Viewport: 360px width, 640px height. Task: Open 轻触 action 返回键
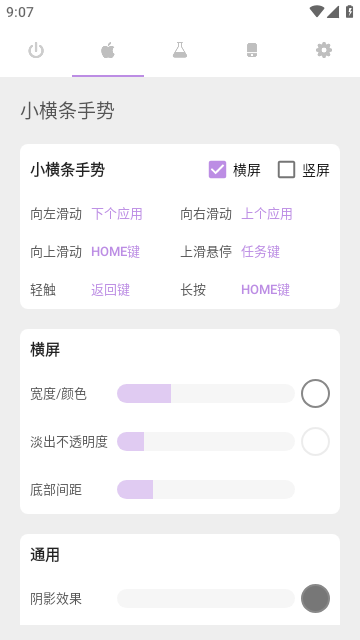tap(110, 290)
